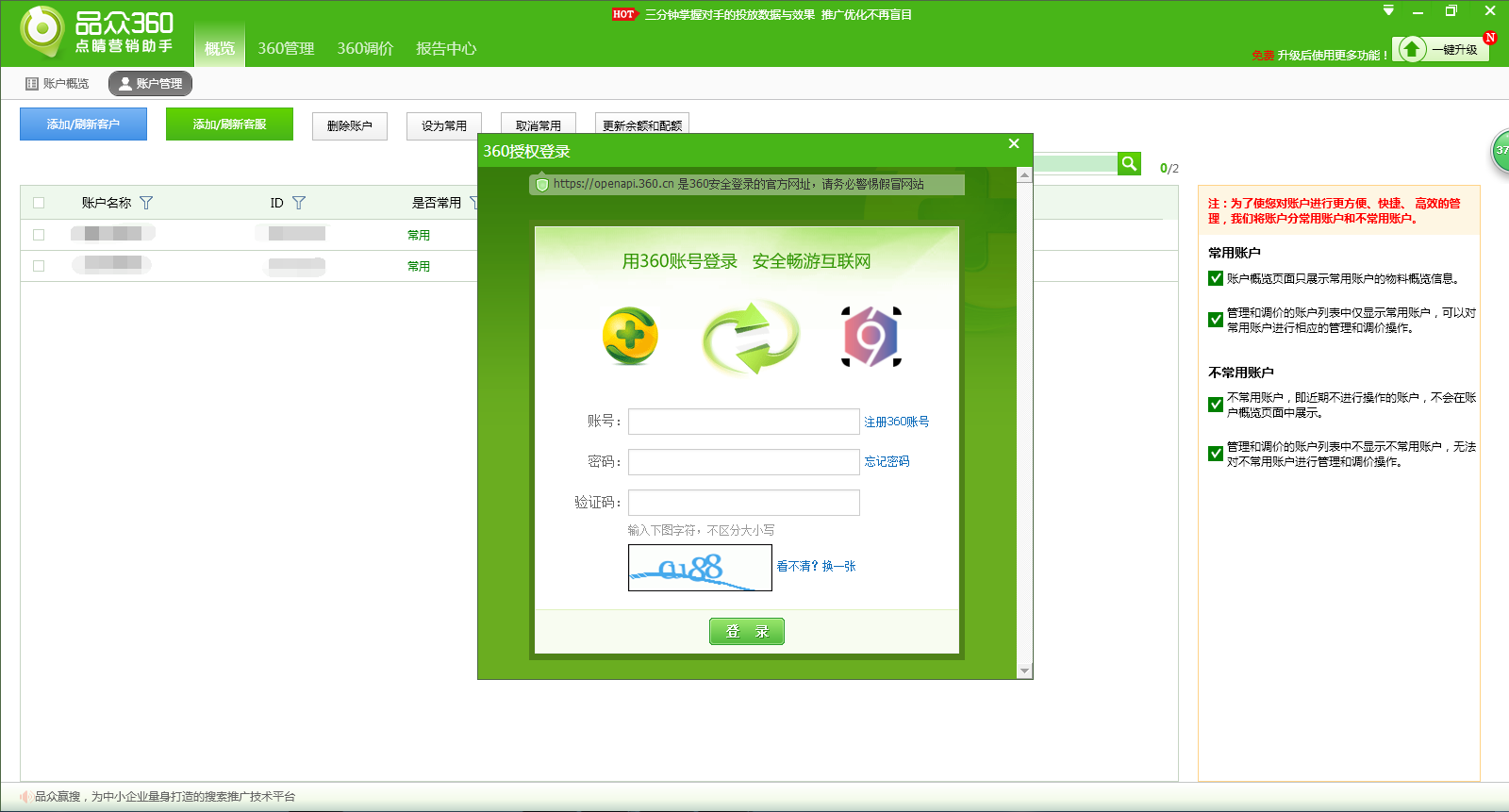
Task: Click the red N notification badge
Action: (1490, 38)
